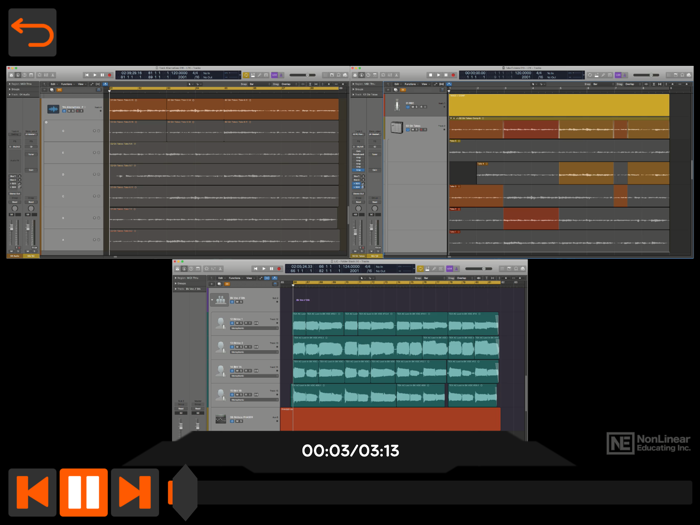The height and width of the screenshot is (525, 700).
Task: Click Play in the top-right Logic window
Action: click(438, 75)
